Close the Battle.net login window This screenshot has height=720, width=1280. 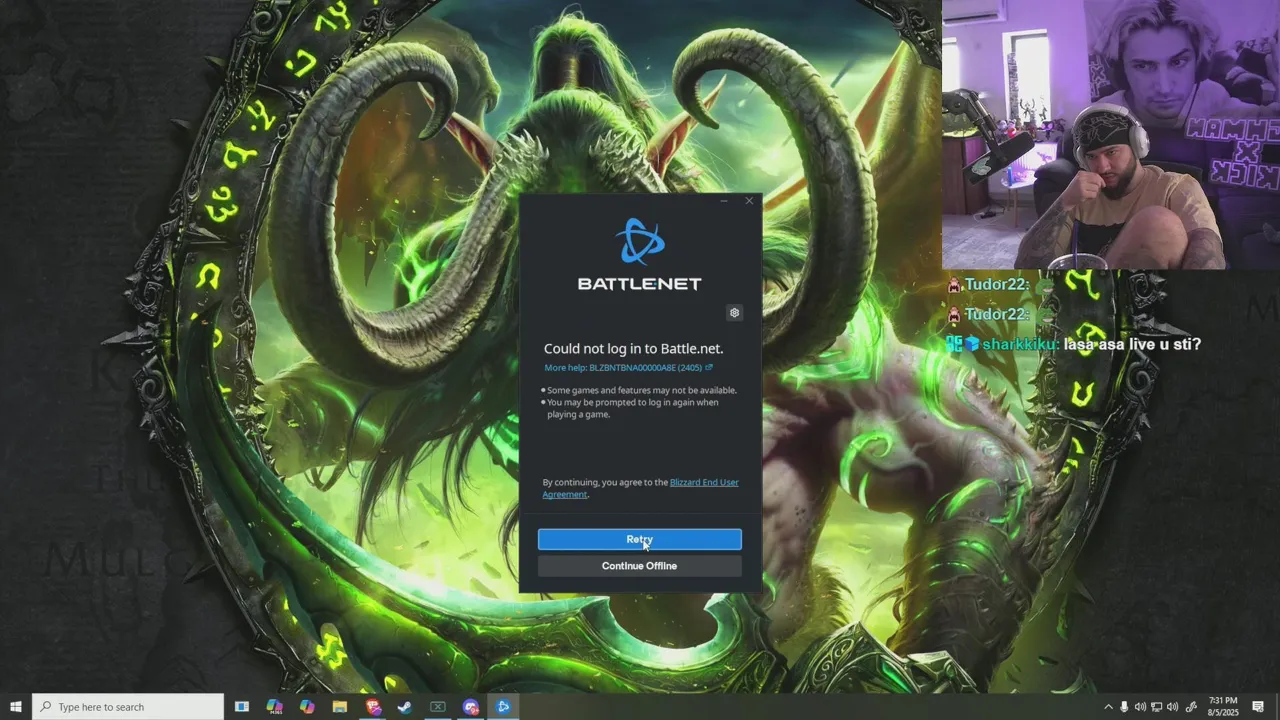[749, 201]
